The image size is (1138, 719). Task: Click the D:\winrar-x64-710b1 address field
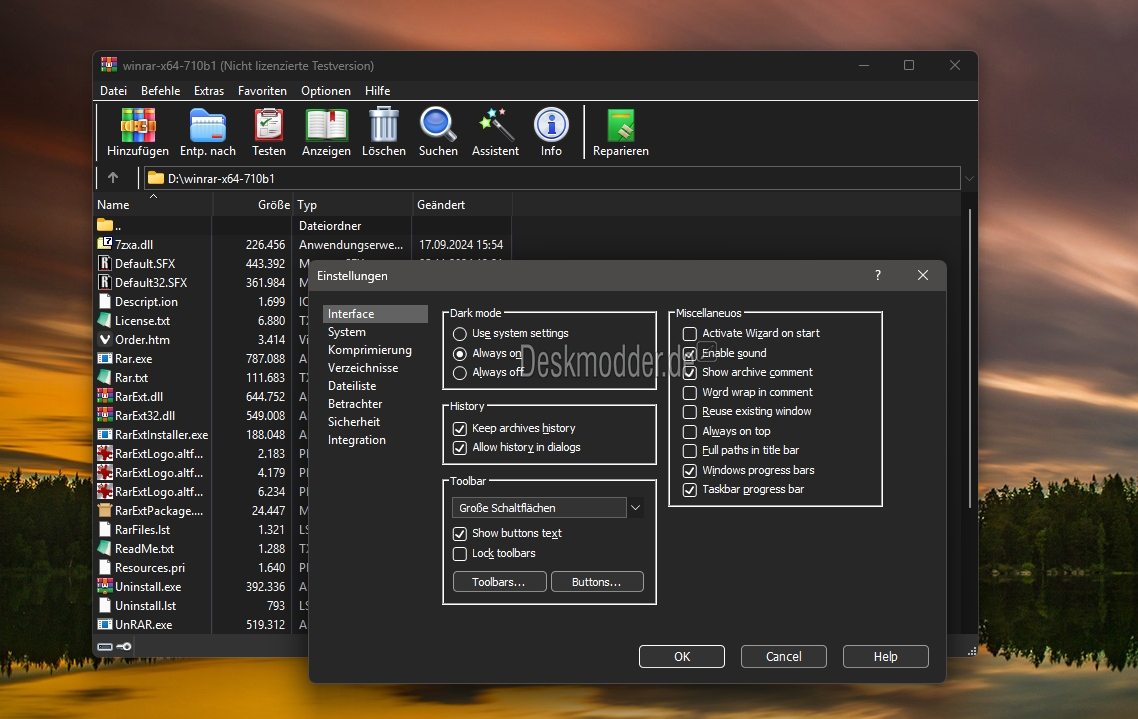(552, 178)
